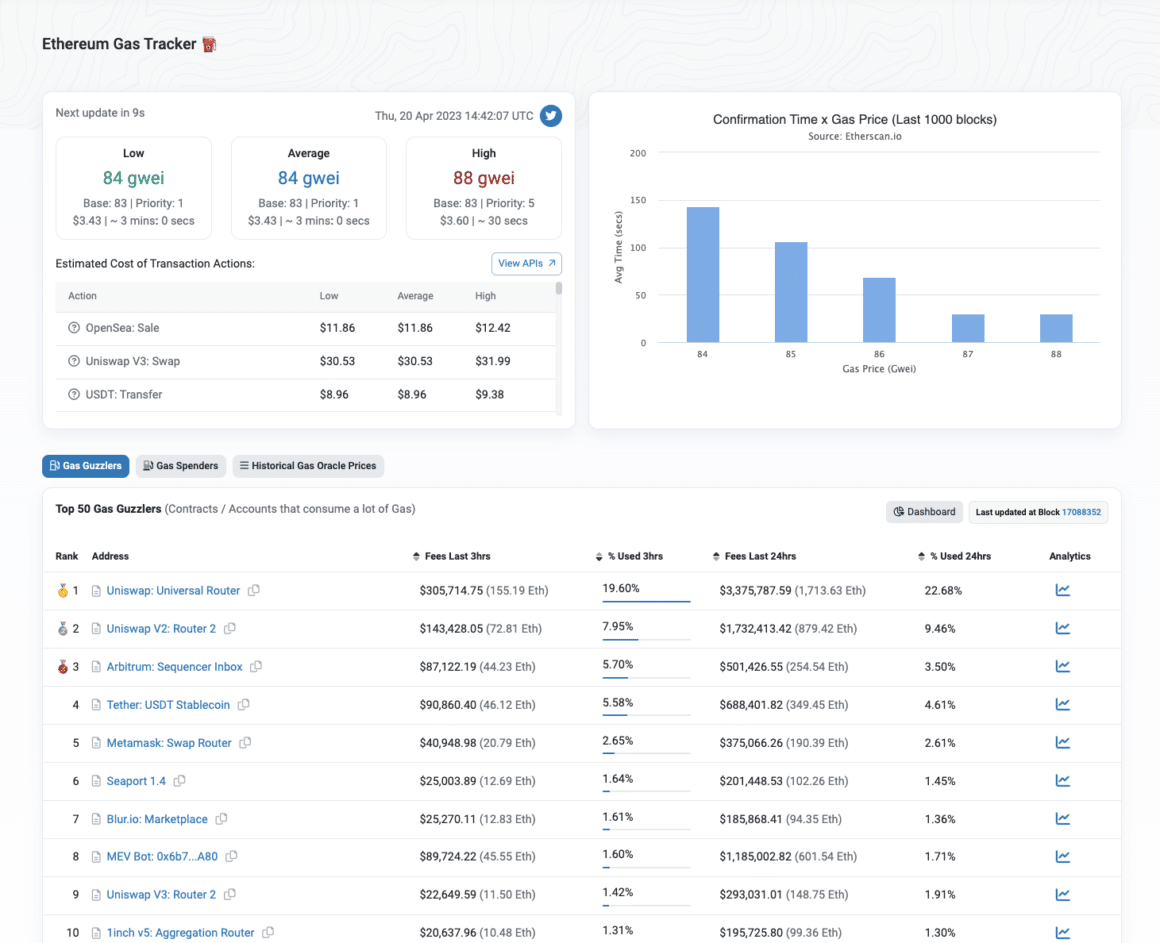1160x943 pixels.
Task: Click the Twitter share icon
Action: (550, 116)
